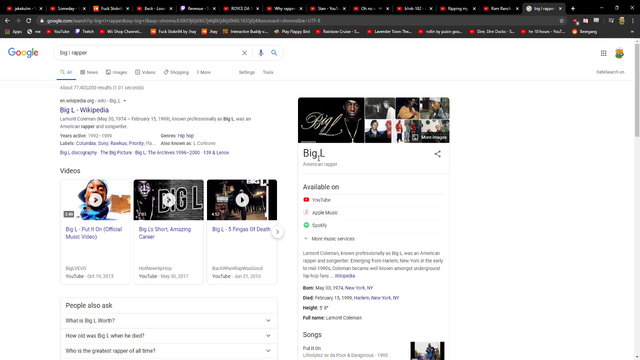Switch to the Shopping results tab

click(176, 72)
